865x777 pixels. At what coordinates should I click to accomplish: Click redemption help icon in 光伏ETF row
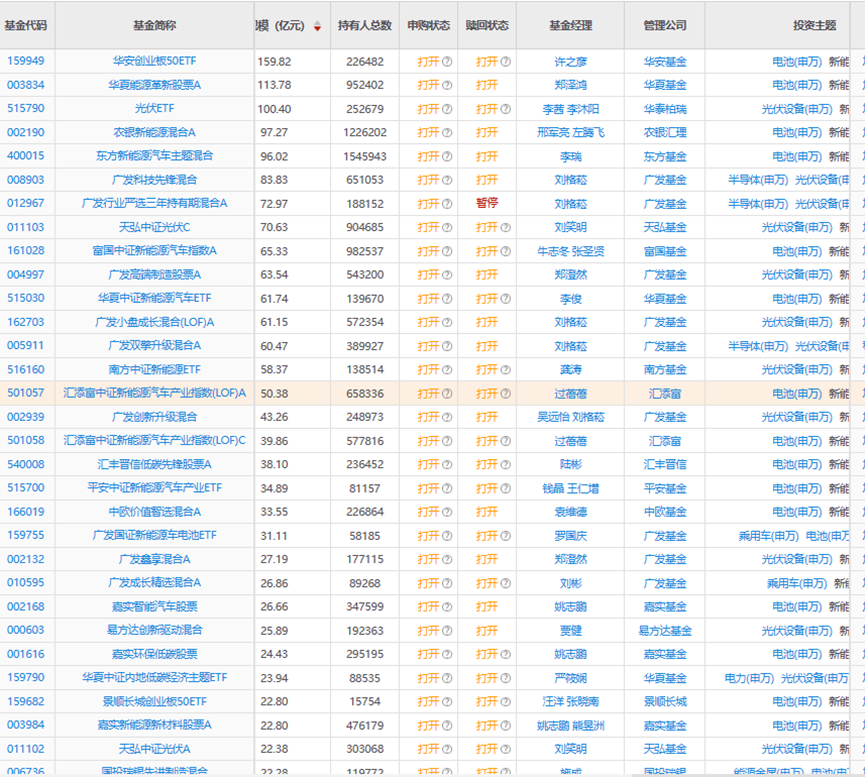(506, 109)
